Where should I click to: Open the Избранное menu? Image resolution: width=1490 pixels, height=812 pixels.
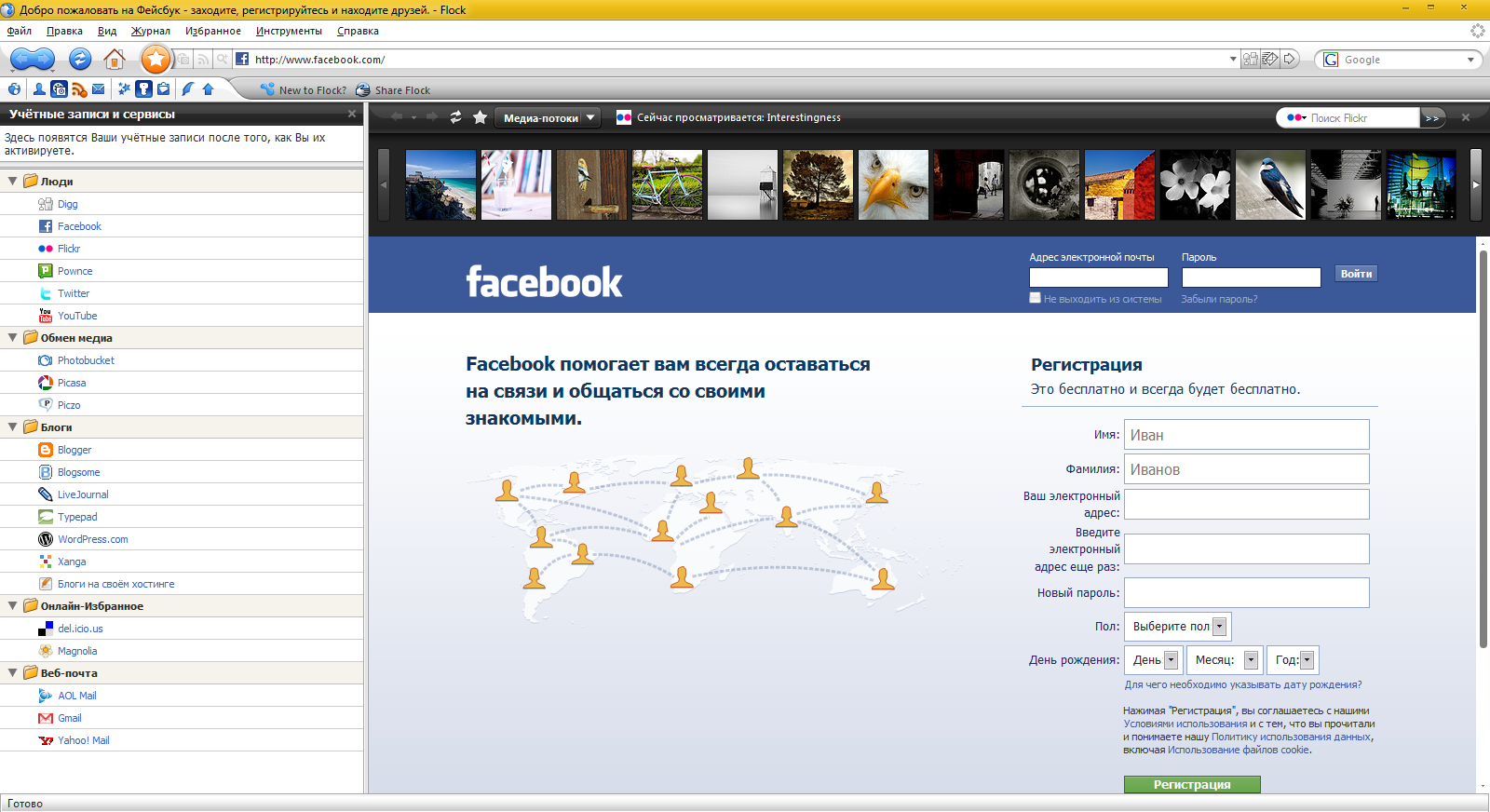[x=213, y=31]
